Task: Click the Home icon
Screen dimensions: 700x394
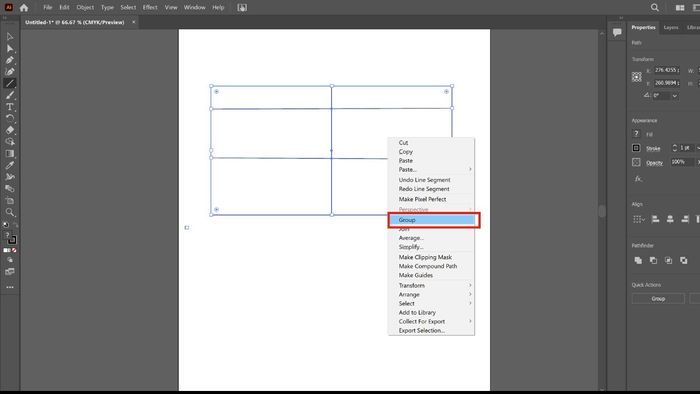Action: tap(24, 8)
